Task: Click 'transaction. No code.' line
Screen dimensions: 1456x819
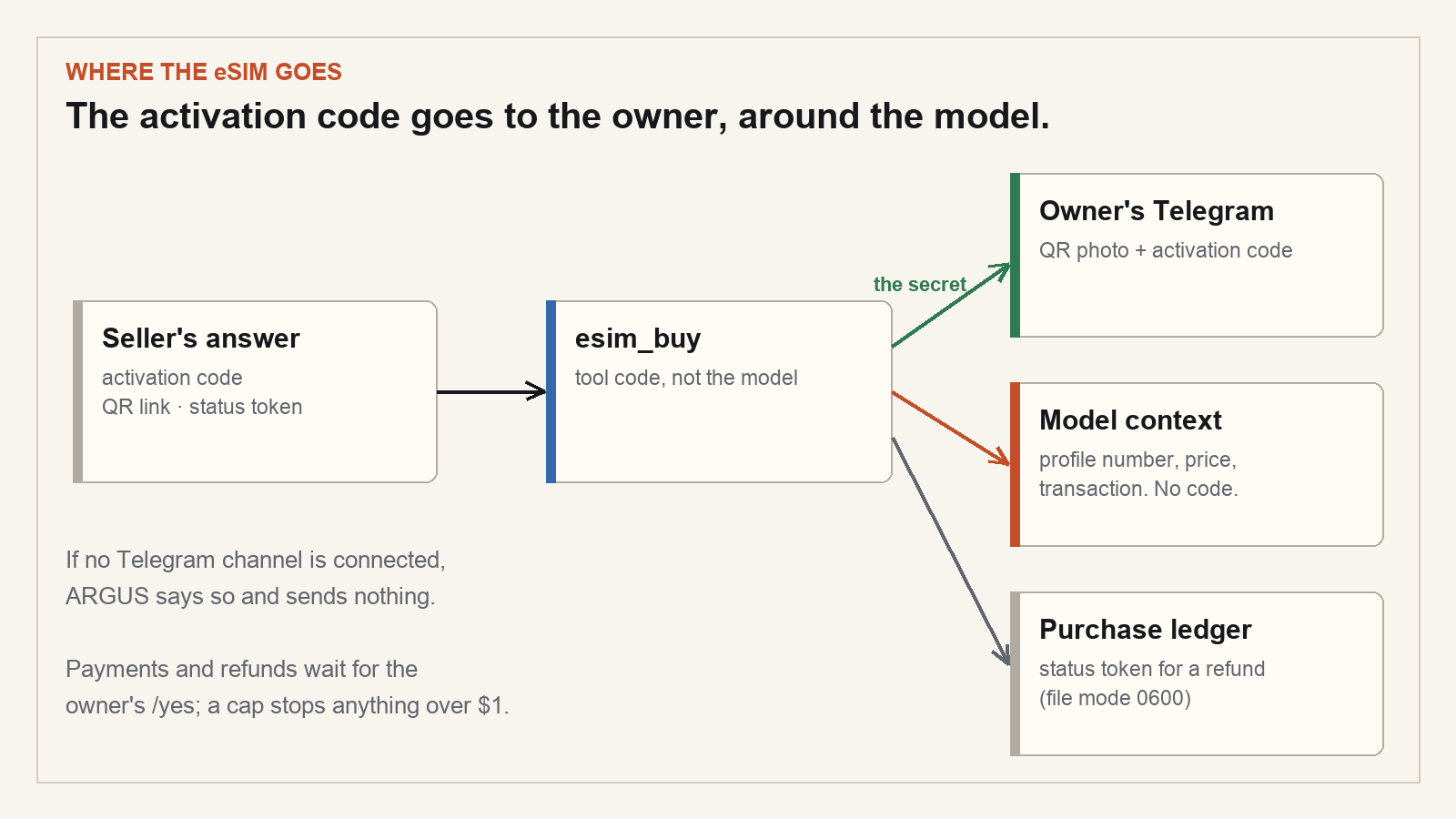Action: (1138, 489)
